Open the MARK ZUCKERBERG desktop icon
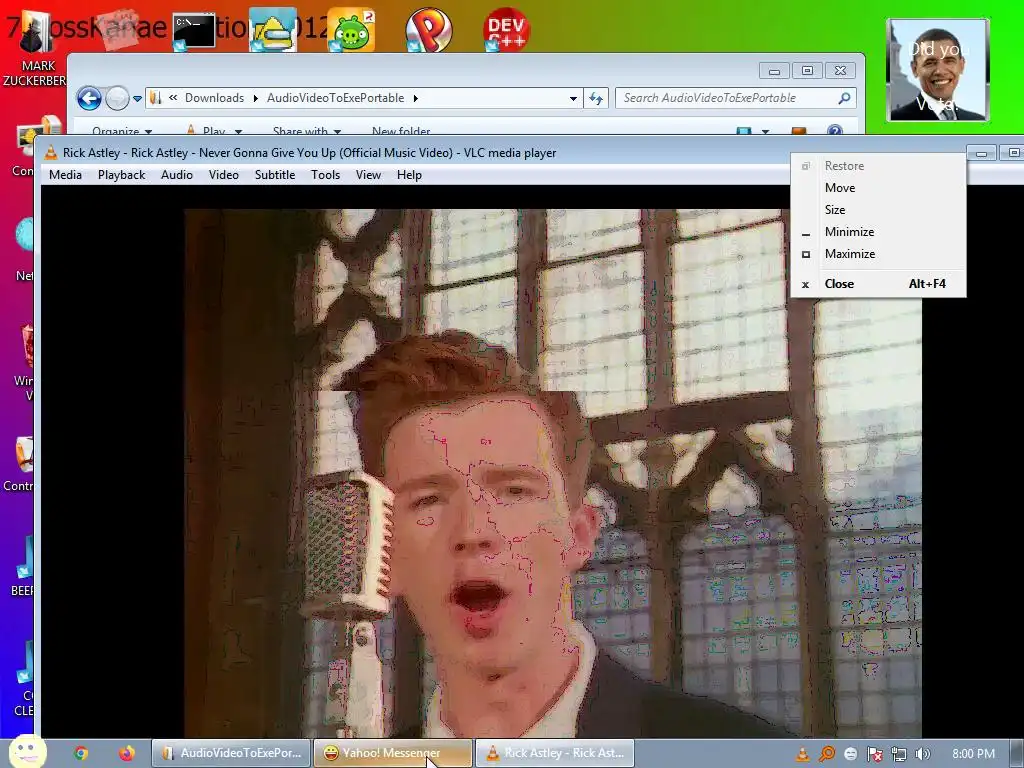 37,49
